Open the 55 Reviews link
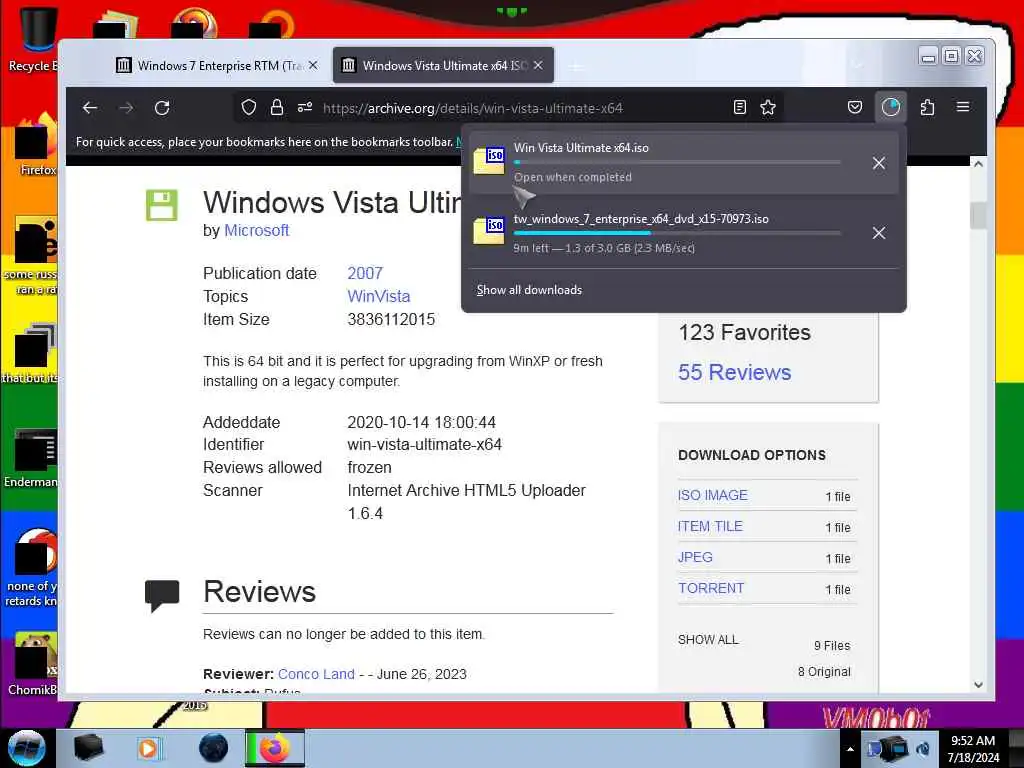Screen dimensions: 1024x768 tap(735, 372)
